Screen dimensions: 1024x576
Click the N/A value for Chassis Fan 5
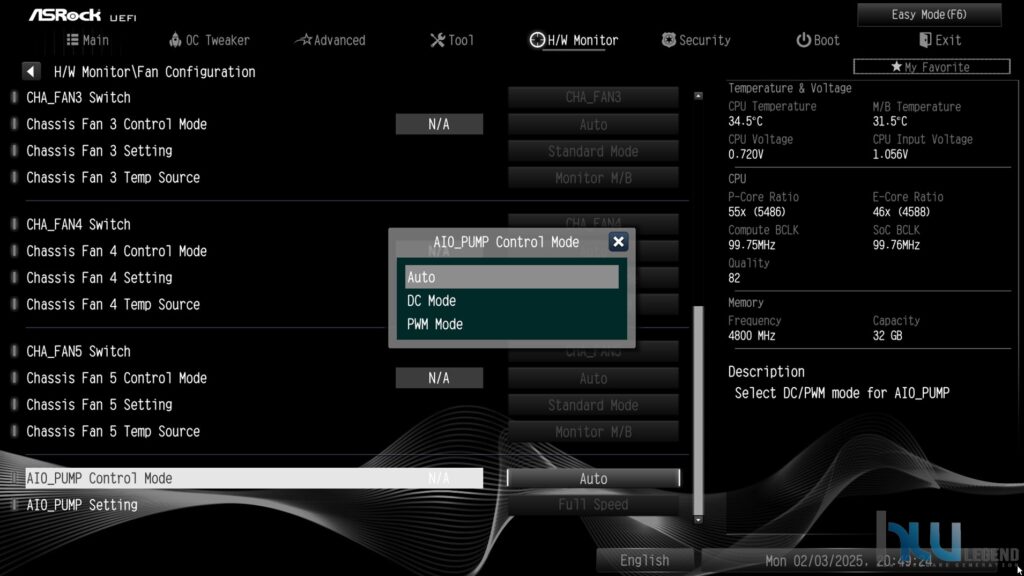439,378
